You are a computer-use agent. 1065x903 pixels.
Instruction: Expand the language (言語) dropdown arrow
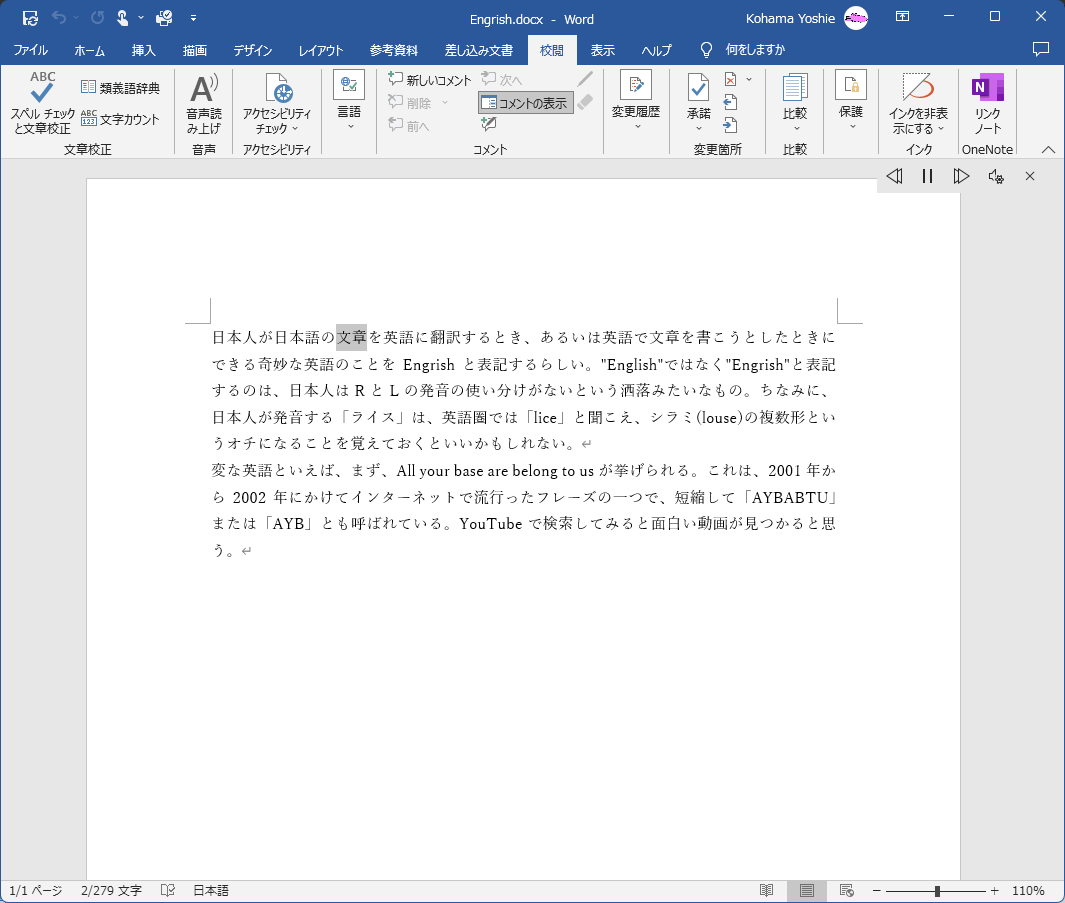350,126
